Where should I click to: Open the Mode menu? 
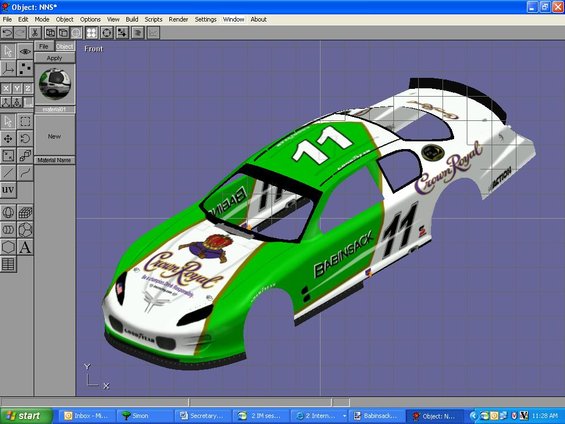tap(42, 19)
